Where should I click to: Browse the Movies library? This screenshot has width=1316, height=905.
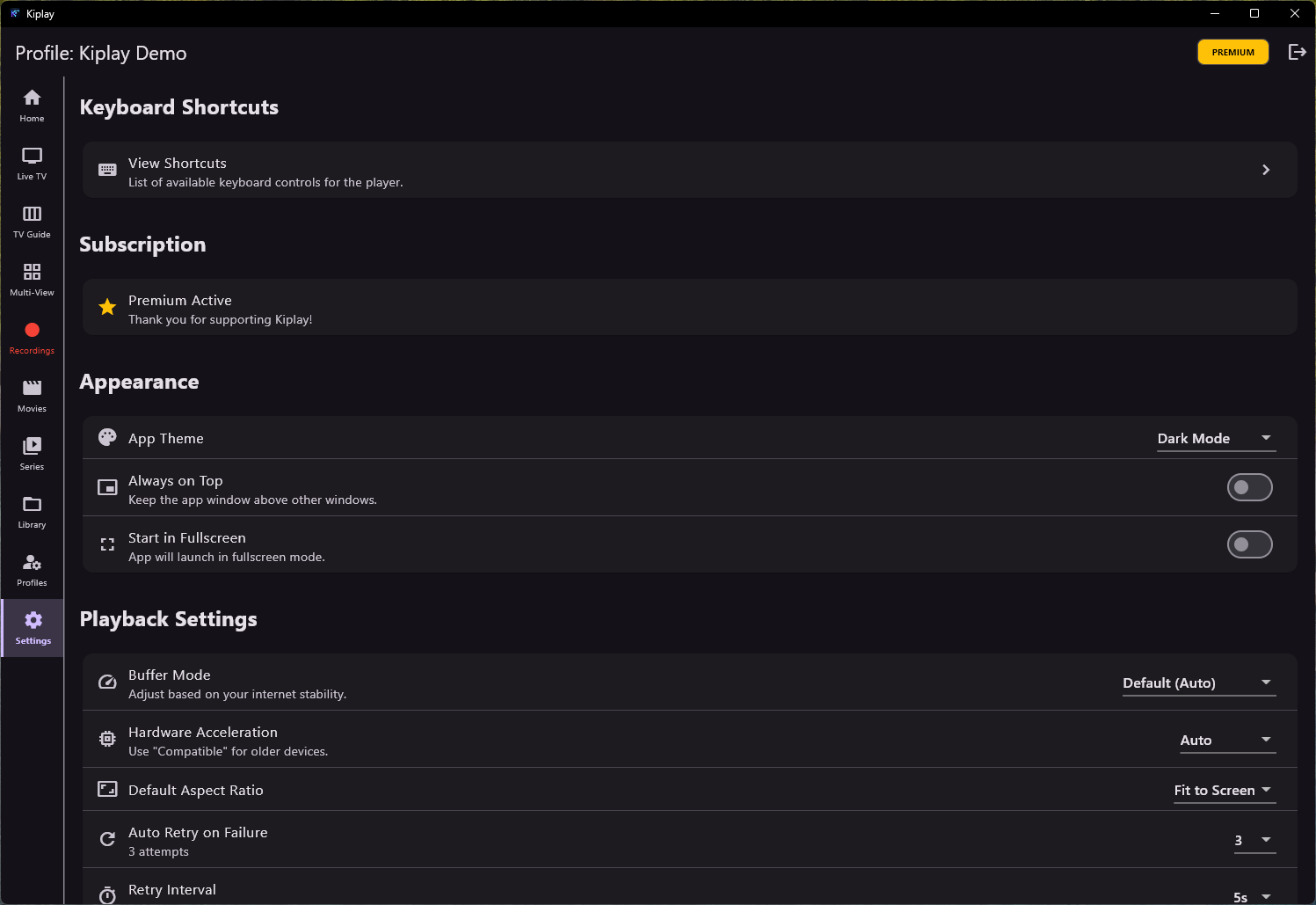click(x=32, y=394)
